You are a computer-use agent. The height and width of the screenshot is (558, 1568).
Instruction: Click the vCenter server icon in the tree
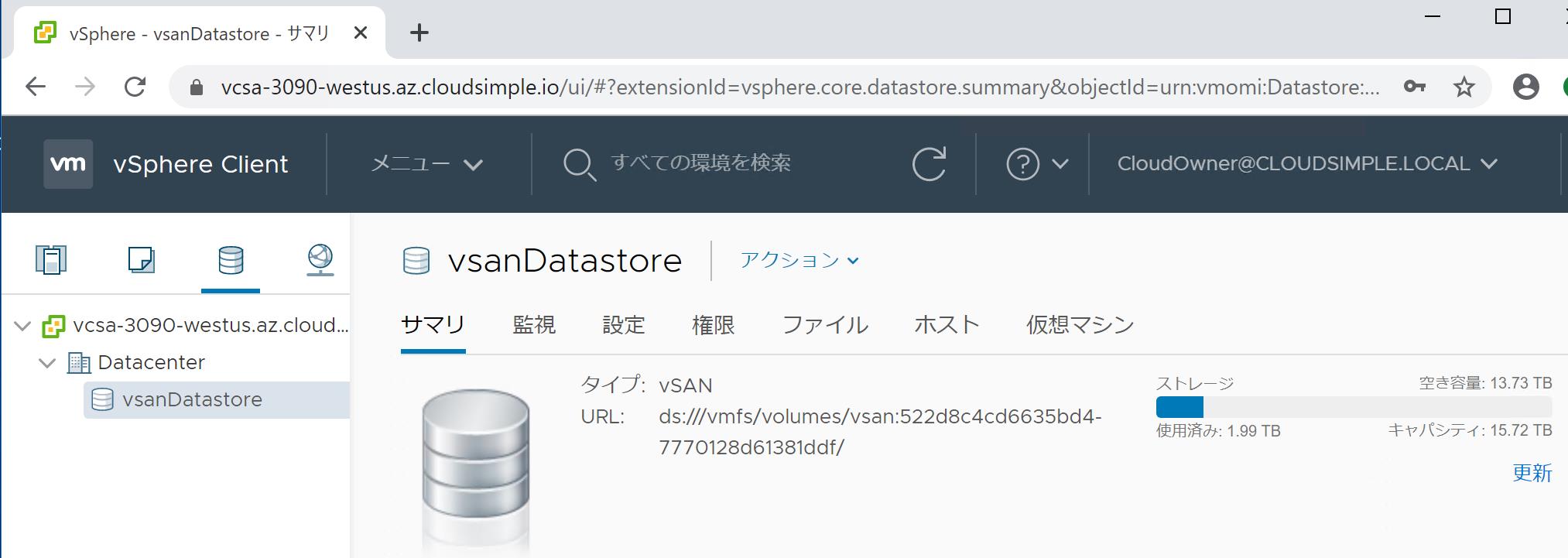[53, 326]
